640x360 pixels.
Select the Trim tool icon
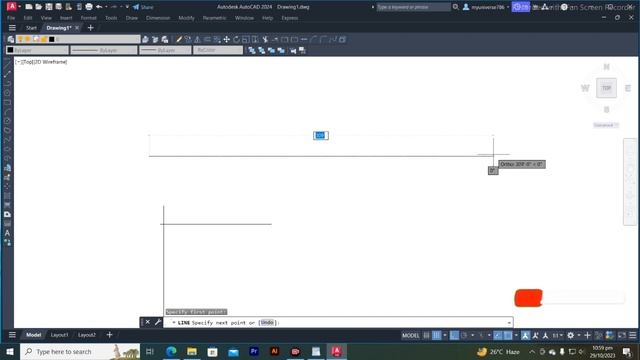coord(265,39)
